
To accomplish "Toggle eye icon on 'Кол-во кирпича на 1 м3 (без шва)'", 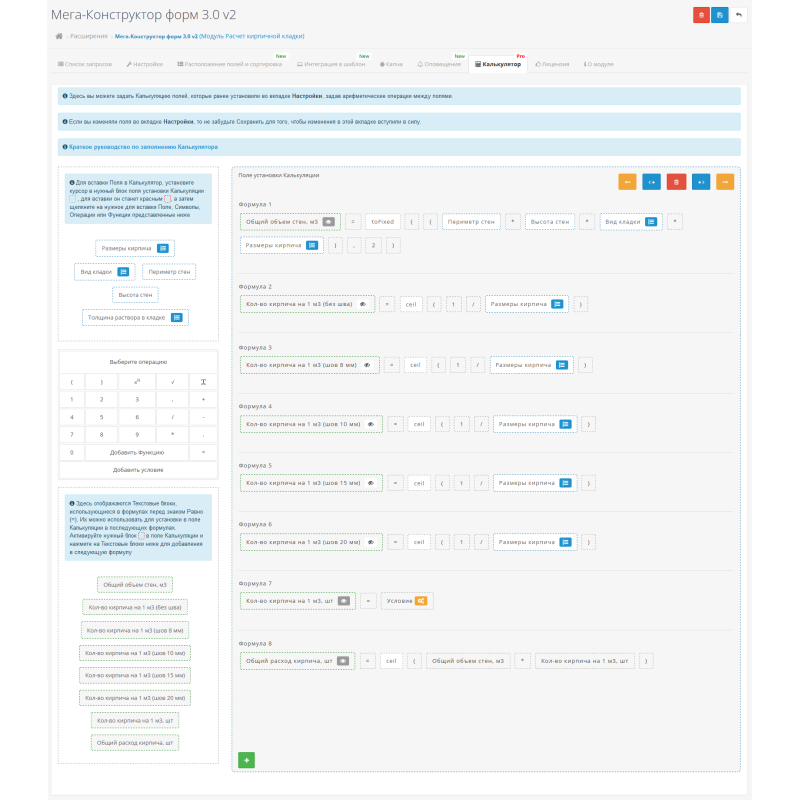I will [363, 304].
